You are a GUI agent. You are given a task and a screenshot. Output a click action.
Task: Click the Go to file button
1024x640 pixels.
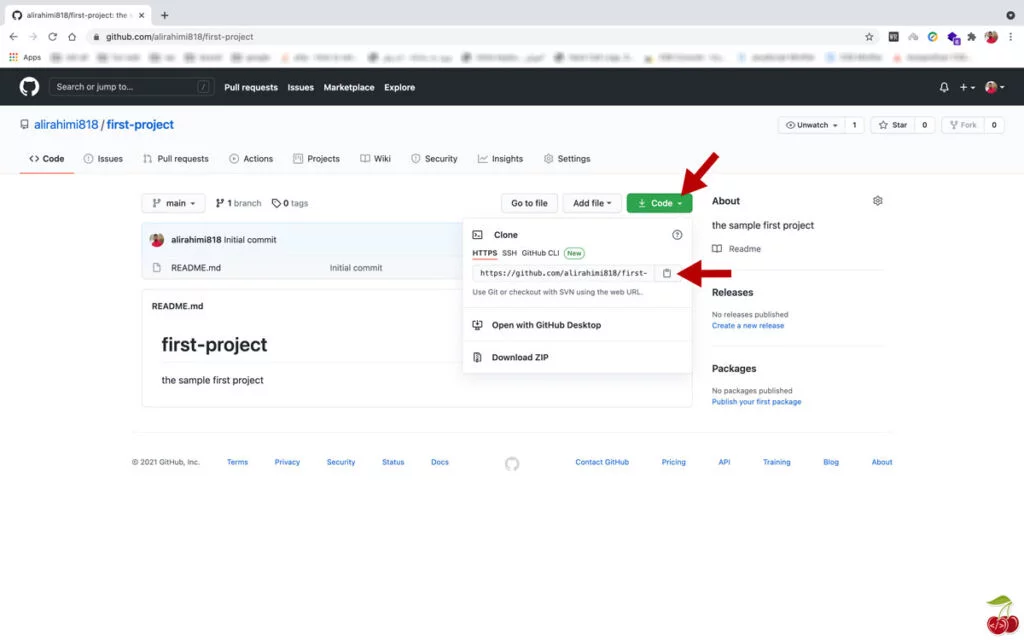click(x=528, y=203)
